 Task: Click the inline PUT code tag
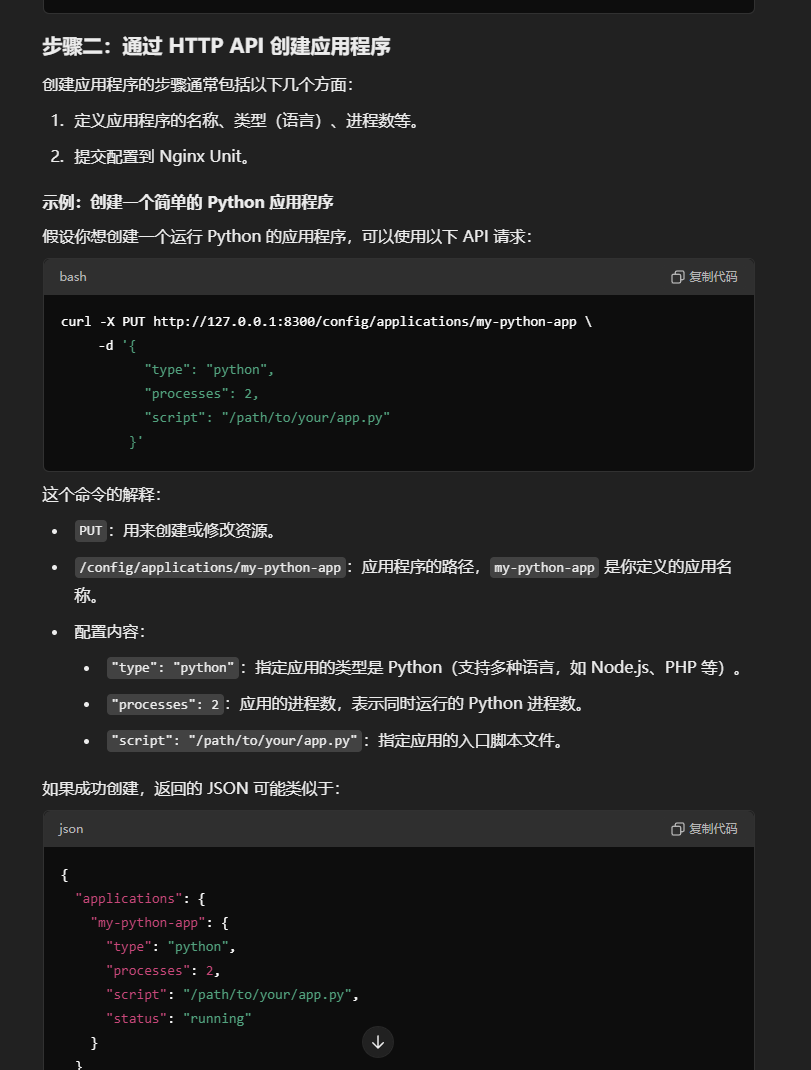(x=91, y=531)
